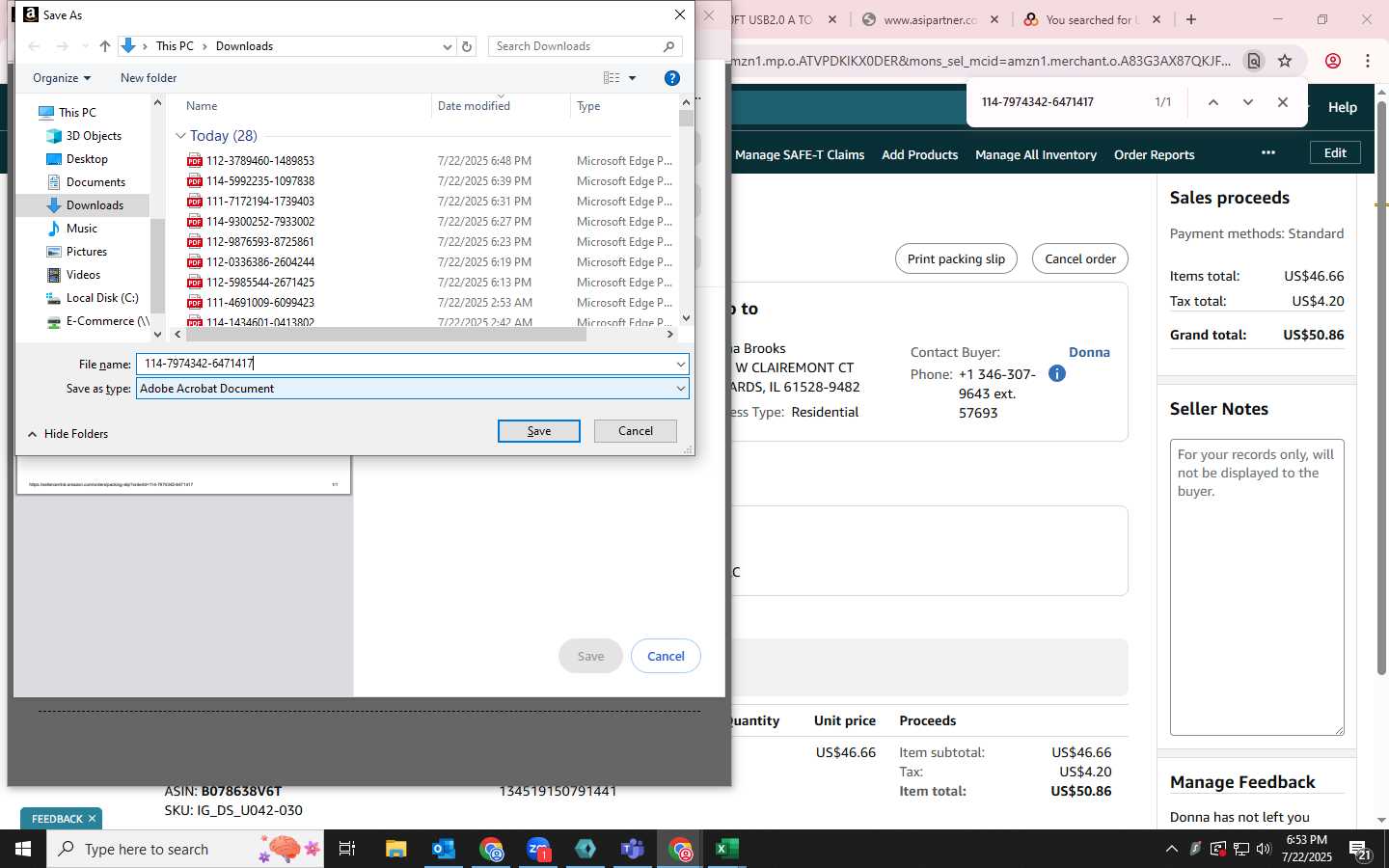Select file 112-9876593-8725861

pyautogui.click(x=260, y=242)
